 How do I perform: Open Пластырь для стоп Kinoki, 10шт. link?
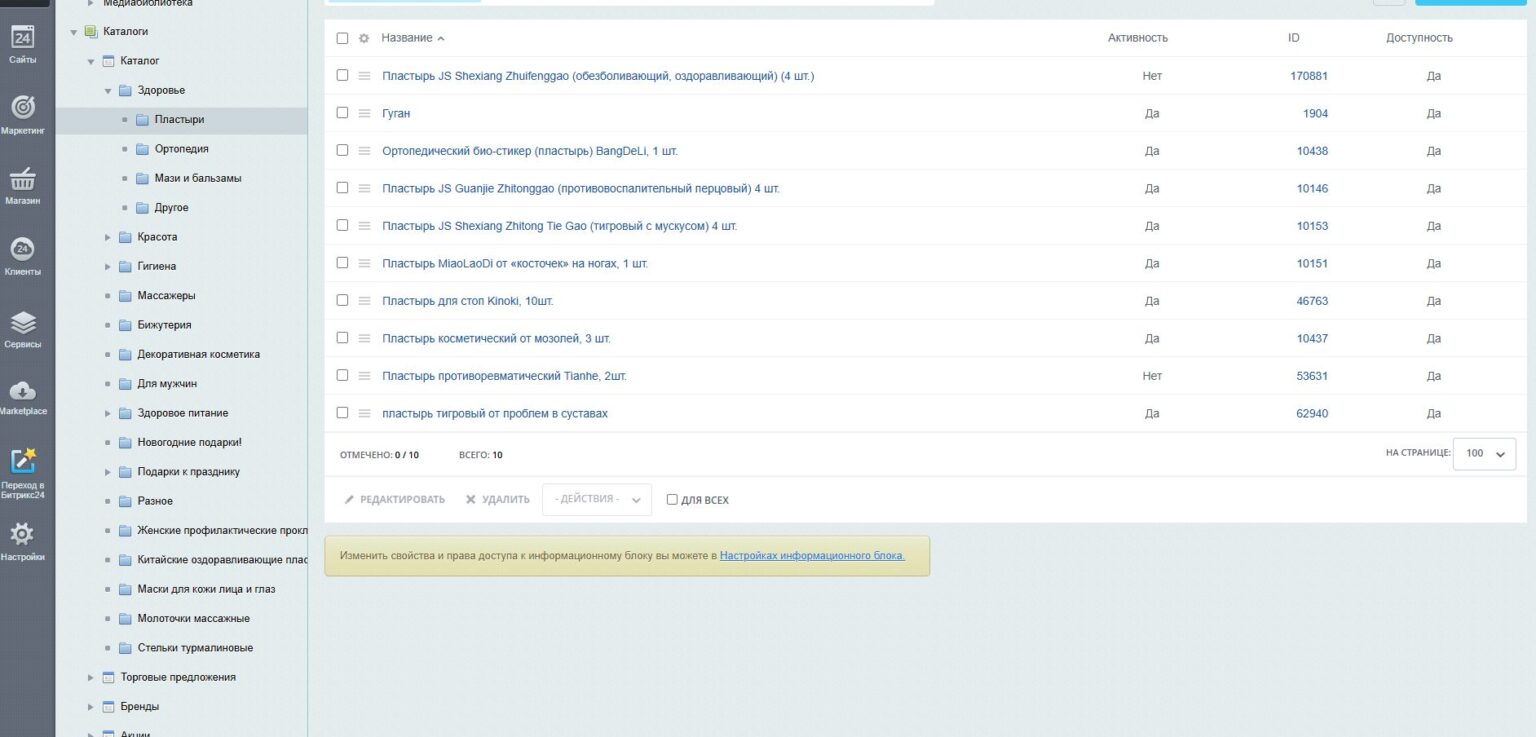[x=467, y=301]
